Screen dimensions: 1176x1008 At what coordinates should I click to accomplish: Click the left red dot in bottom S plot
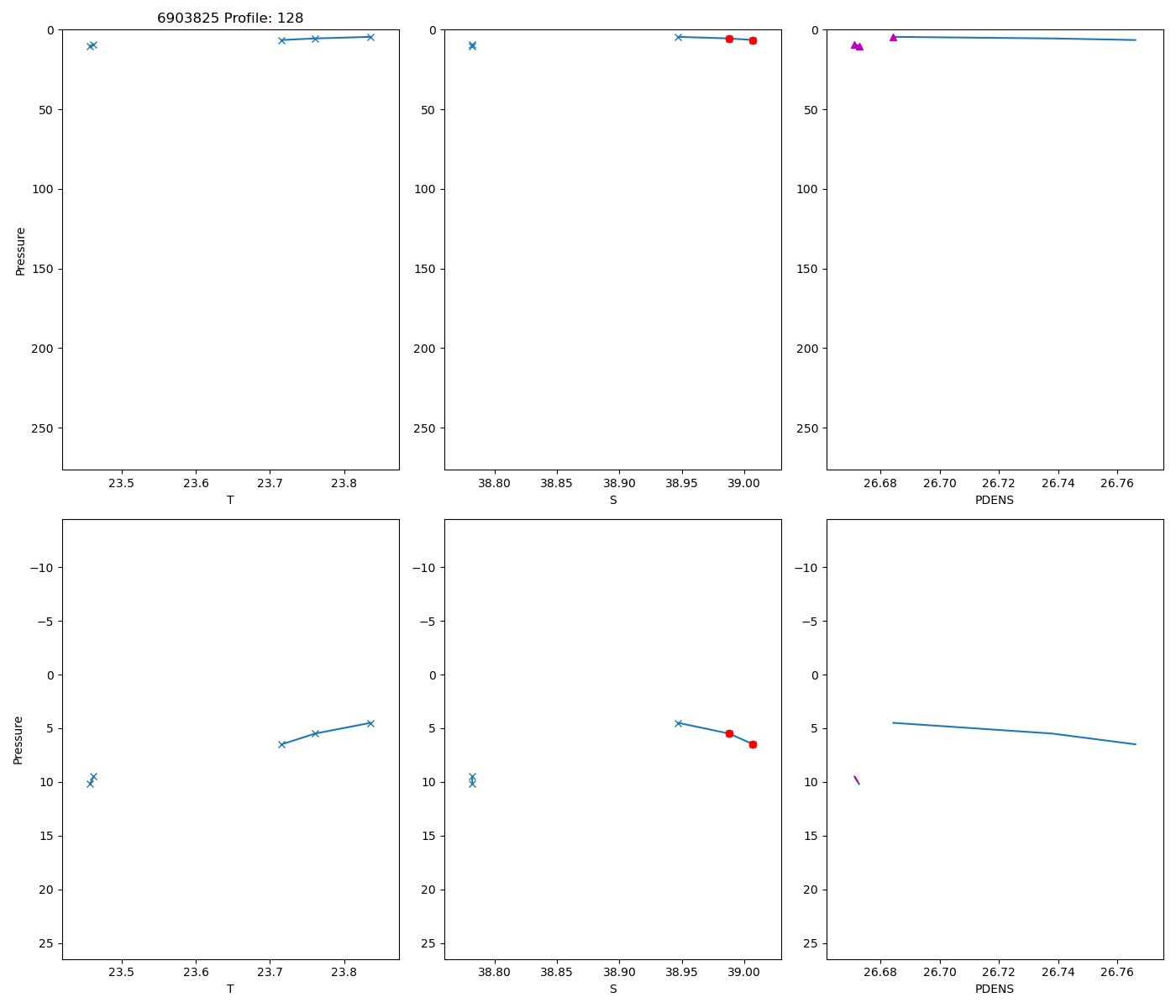[729, 733]
